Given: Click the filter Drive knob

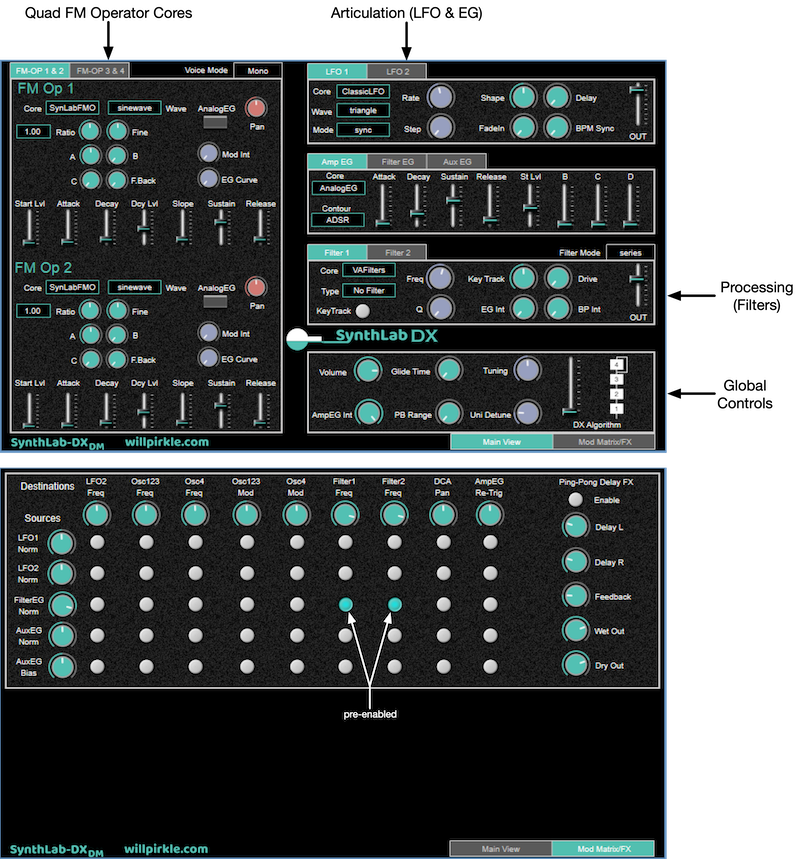Looking at the screenshot, I should 558,278.
